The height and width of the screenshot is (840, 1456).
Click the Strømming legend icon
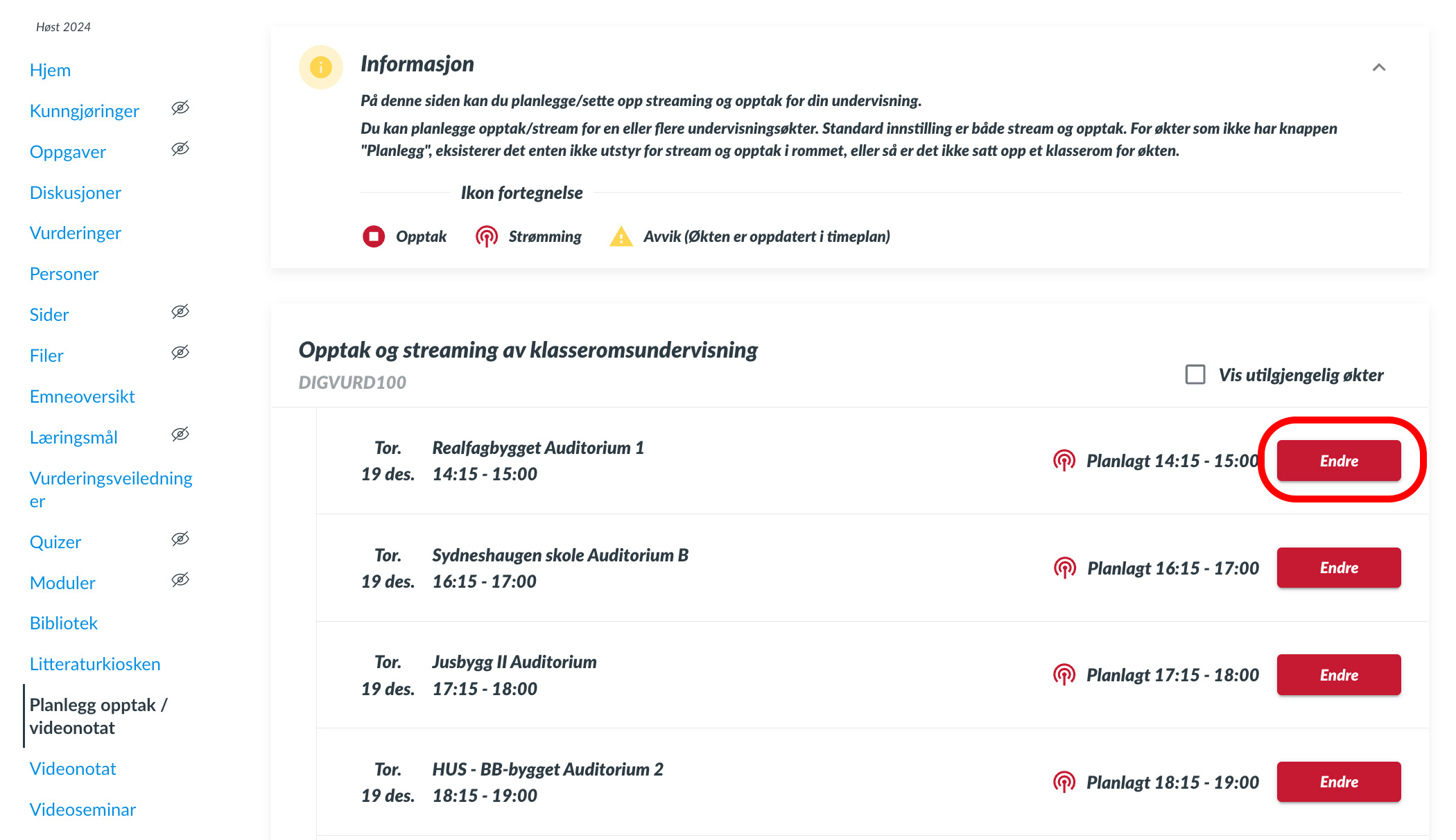(487, 236)
